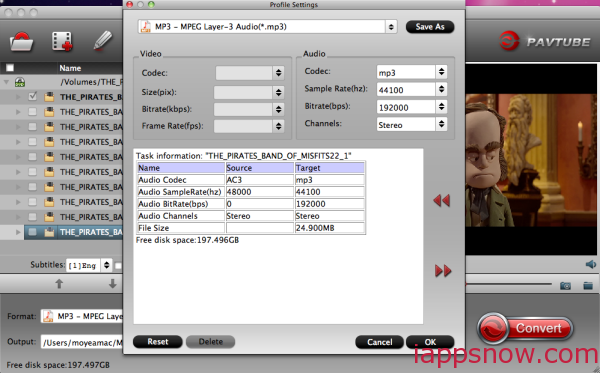Image resolution: width=600 pixels, height=373 pixels.
Task: Uncheck the first THE_PIRATES title checkbox
Action: click(x=33, y=96)
